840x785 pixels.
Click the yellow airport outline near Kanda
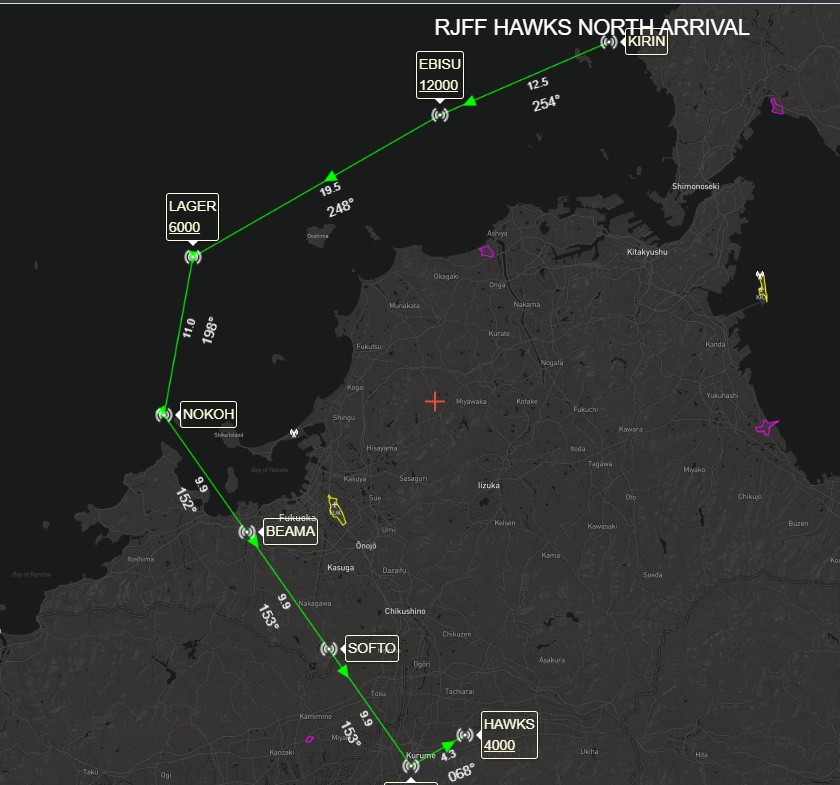click(762, 287)
